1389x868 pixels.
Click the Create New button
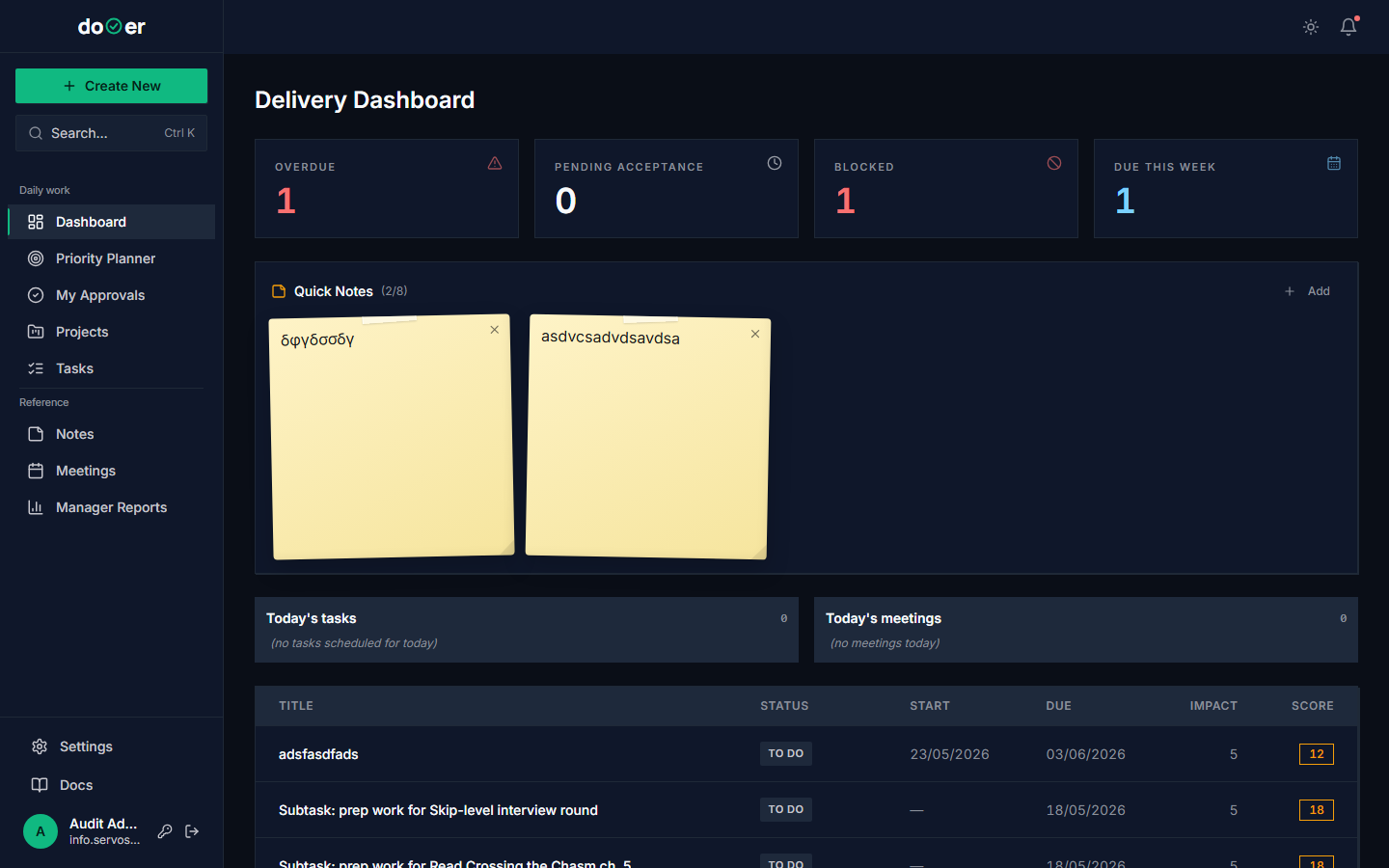pyautogui.click(x=112, y=86)
